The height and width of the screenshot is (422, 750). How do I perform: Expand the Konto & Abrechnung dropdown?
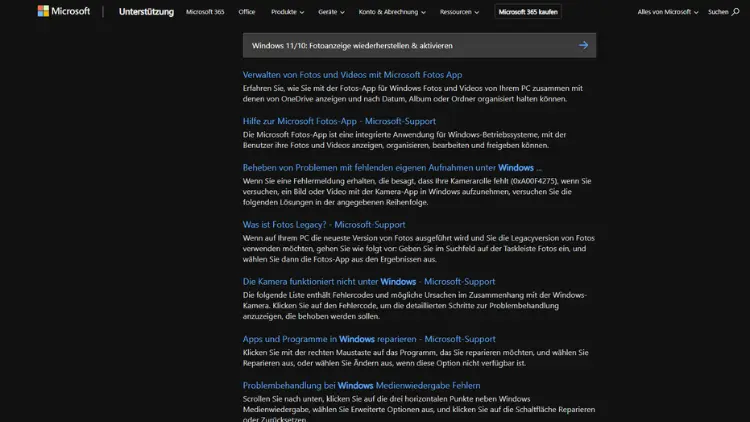392,12
